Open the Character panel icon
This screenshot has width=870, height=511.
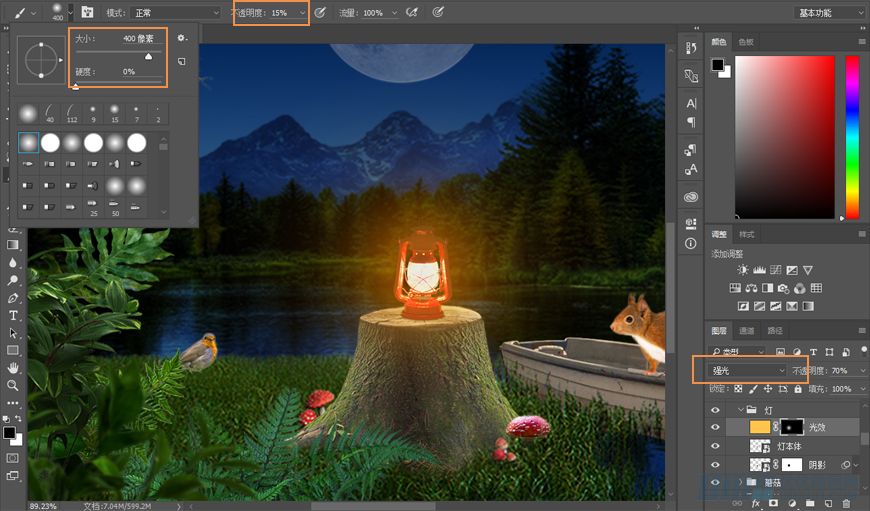click(691, 103)
